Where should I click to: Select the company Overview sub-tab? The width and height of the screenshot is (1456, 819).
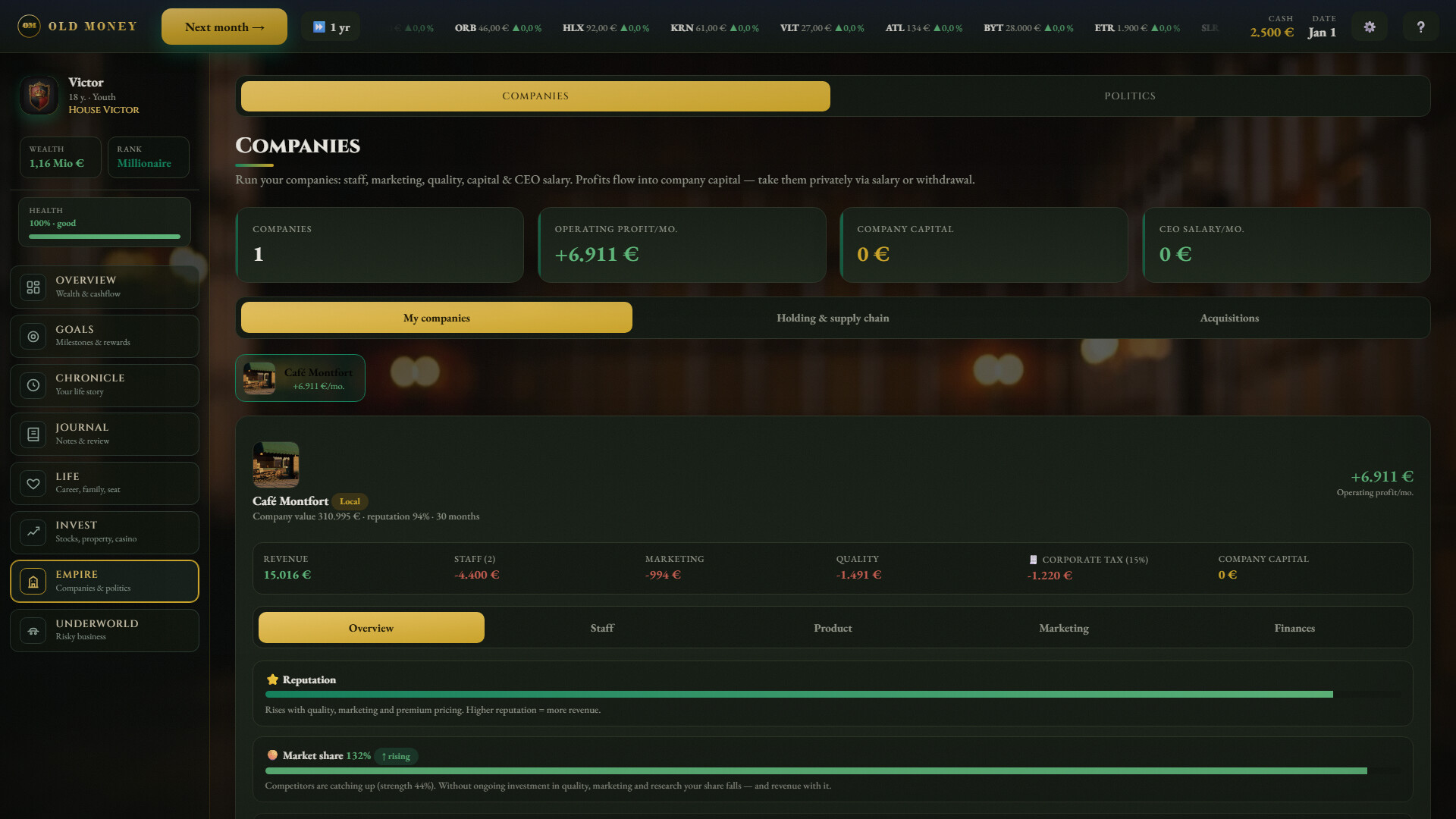click(372, 628)
